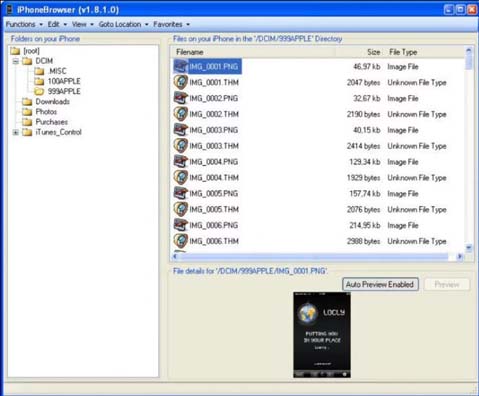
Task: Select the IMG_0001.PNG image file icon
Action: [x=181, y=66]
